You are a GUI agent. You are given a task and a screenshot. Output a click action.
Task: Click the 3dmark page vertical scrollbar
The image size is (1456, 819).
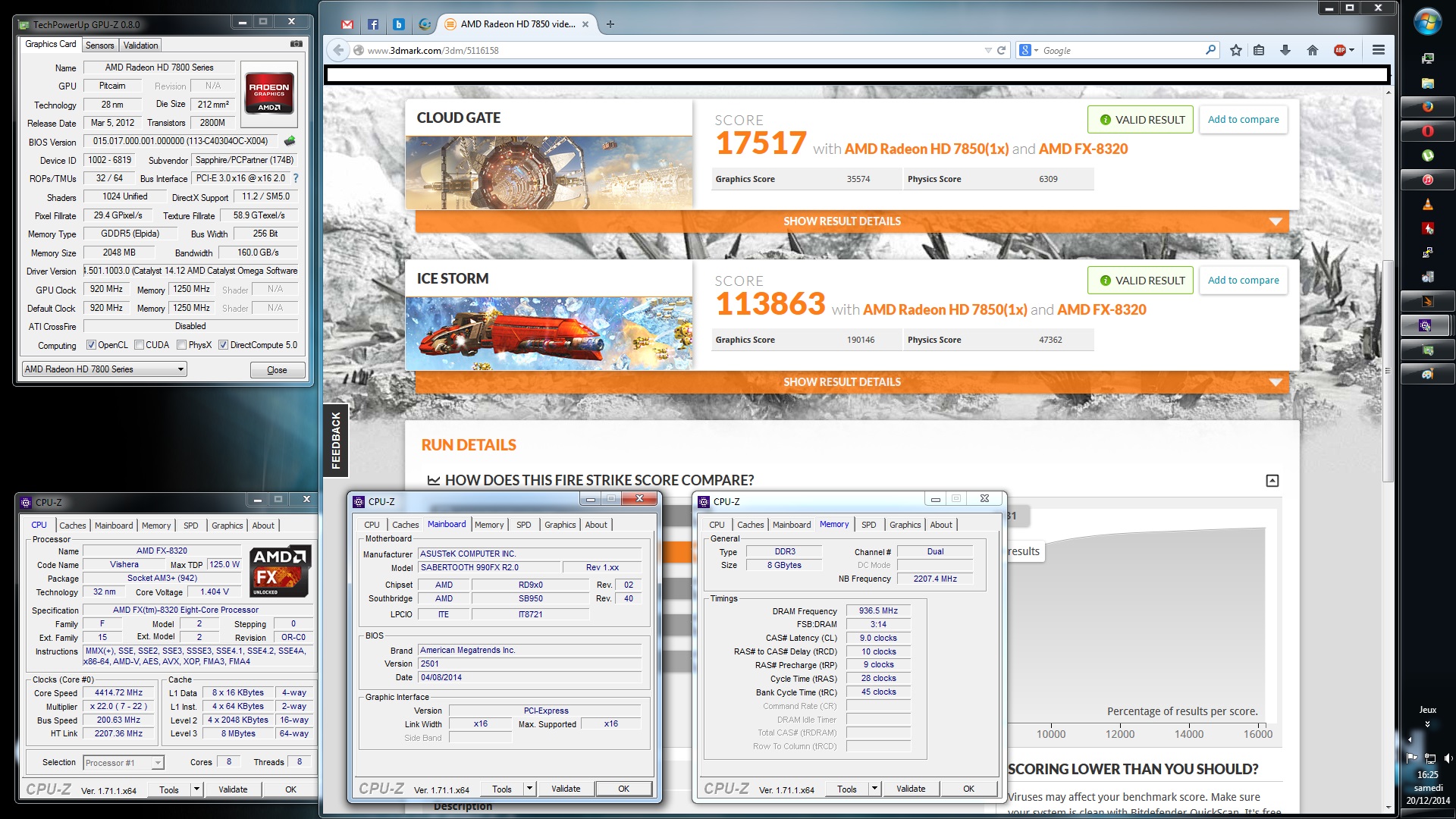(1389, 372)
